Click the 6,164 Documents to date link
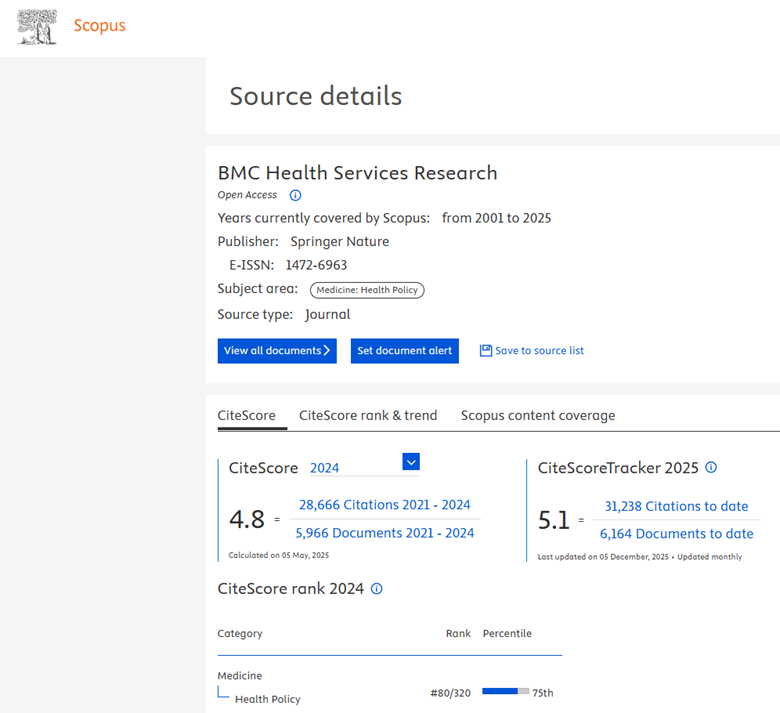The height and width of the screenshot is (713, 780). tap(676, 534)
